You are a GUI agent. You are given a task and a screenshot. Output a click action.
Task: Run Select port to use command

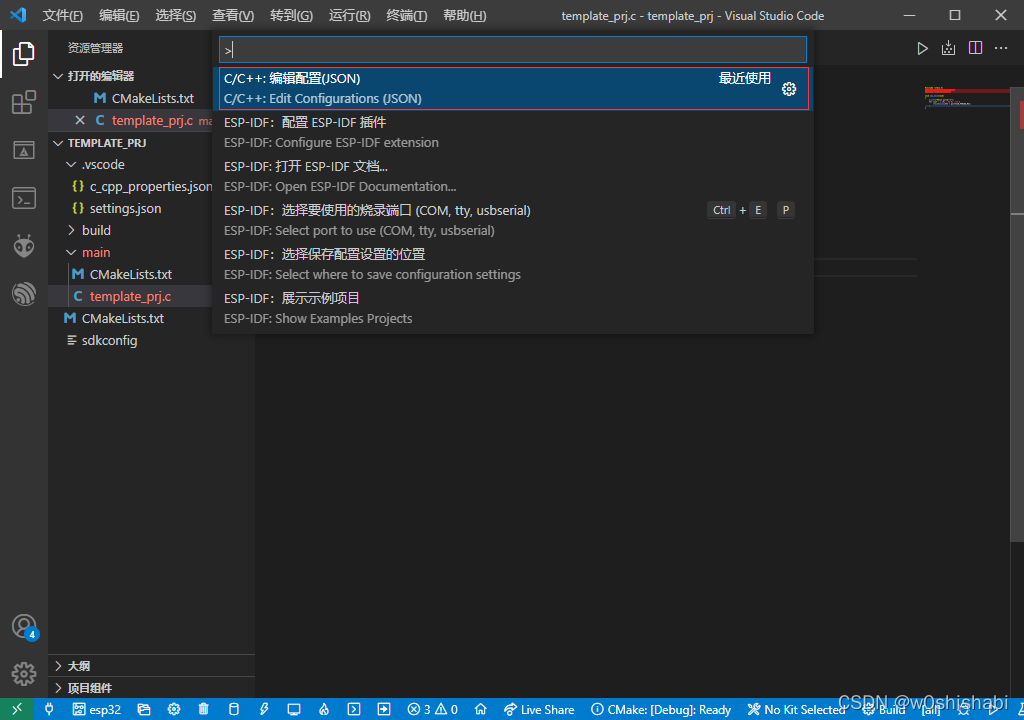click(x=514, y=220)
